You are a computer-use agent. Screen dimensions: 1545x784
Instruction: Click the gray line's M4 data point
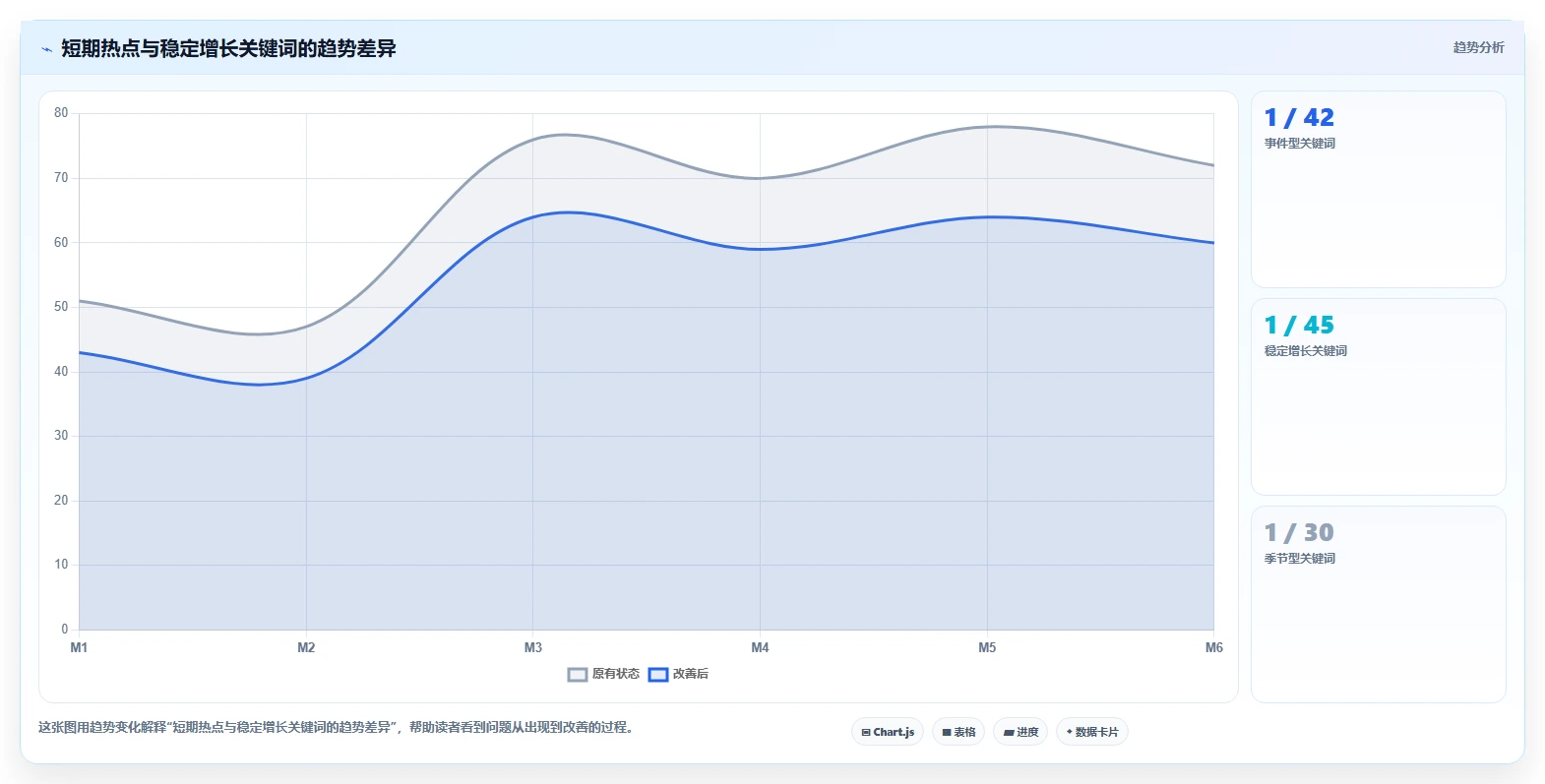[x=760, y=178]
